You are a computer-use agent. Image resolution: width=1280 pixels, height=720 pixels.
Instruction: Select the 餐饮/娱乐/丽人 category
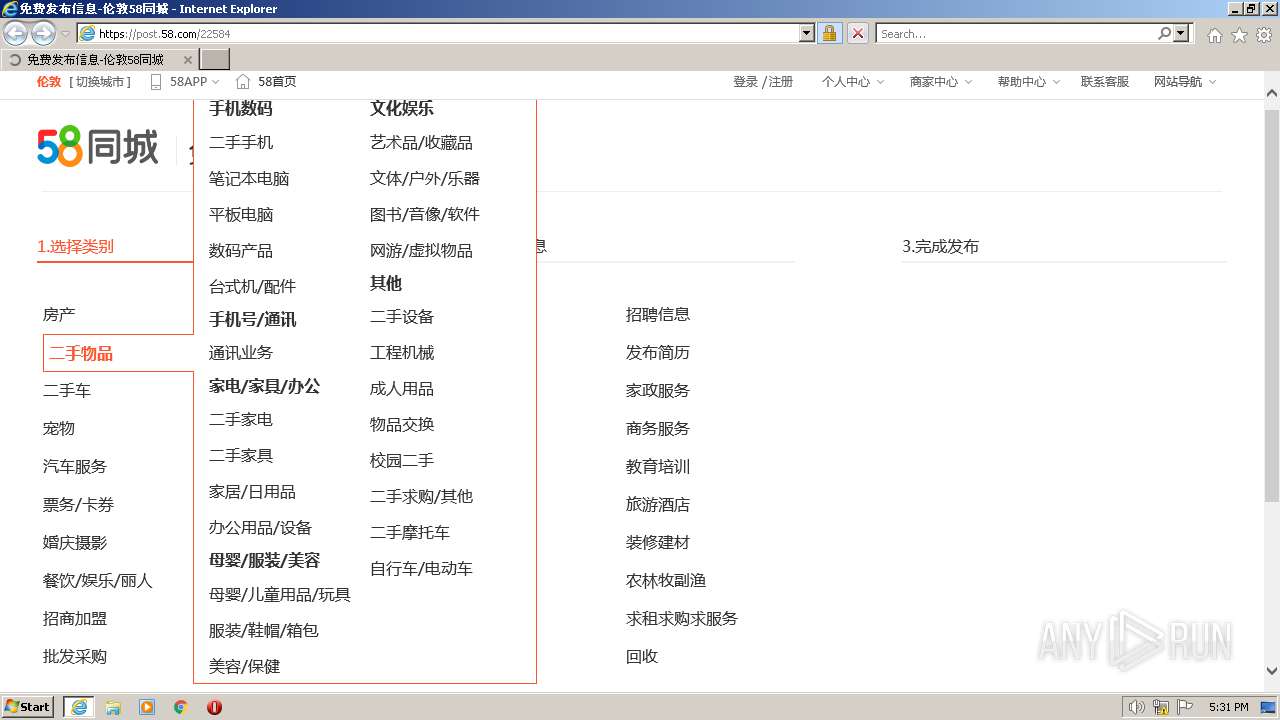[98, 581]
